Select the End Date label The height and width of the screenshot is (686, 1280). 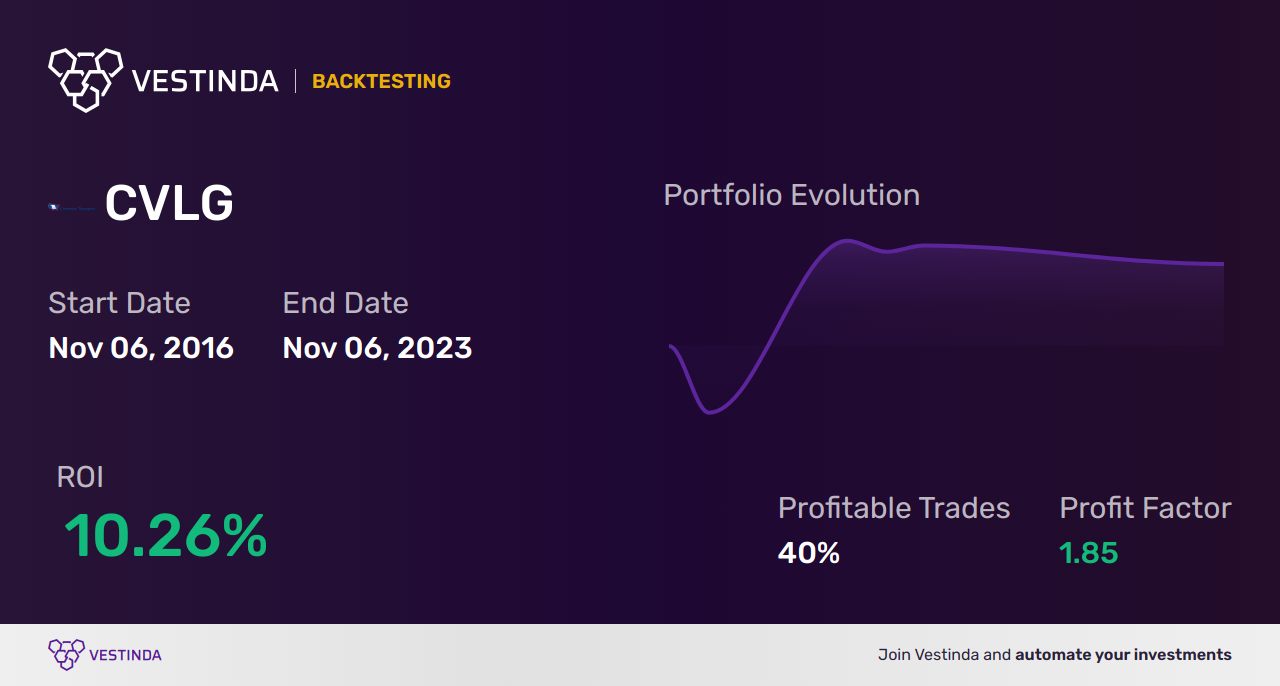pyautogui.click(x=345, y=303)
